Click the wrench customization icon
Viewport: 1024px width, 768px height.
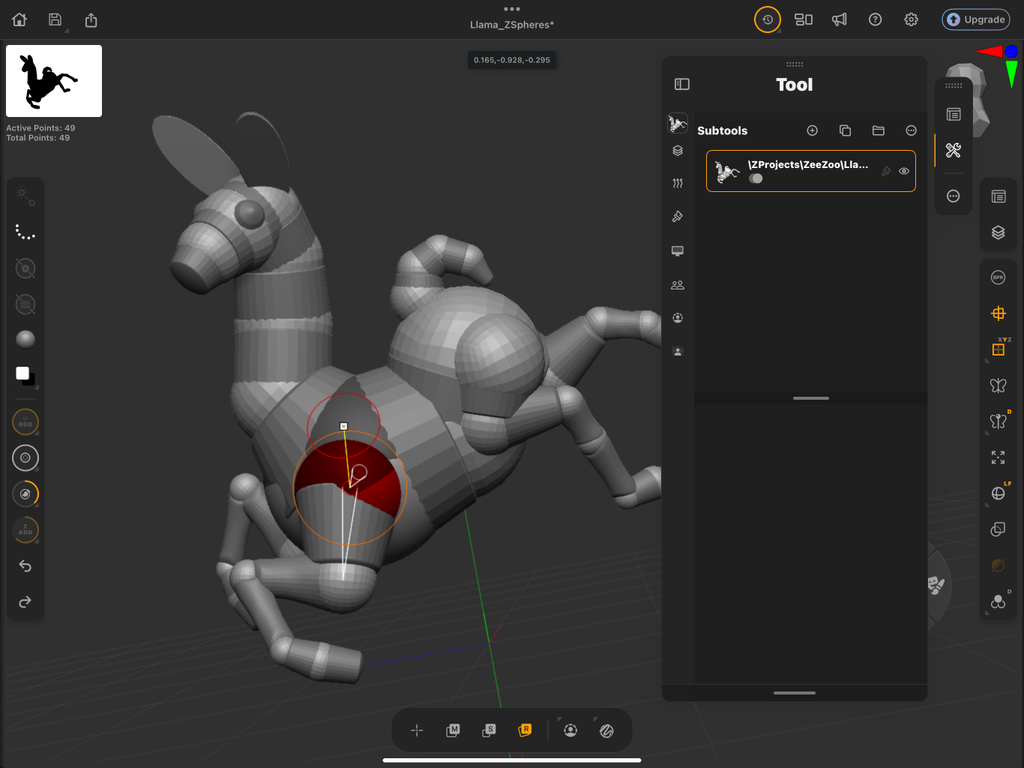coord(953,151)
